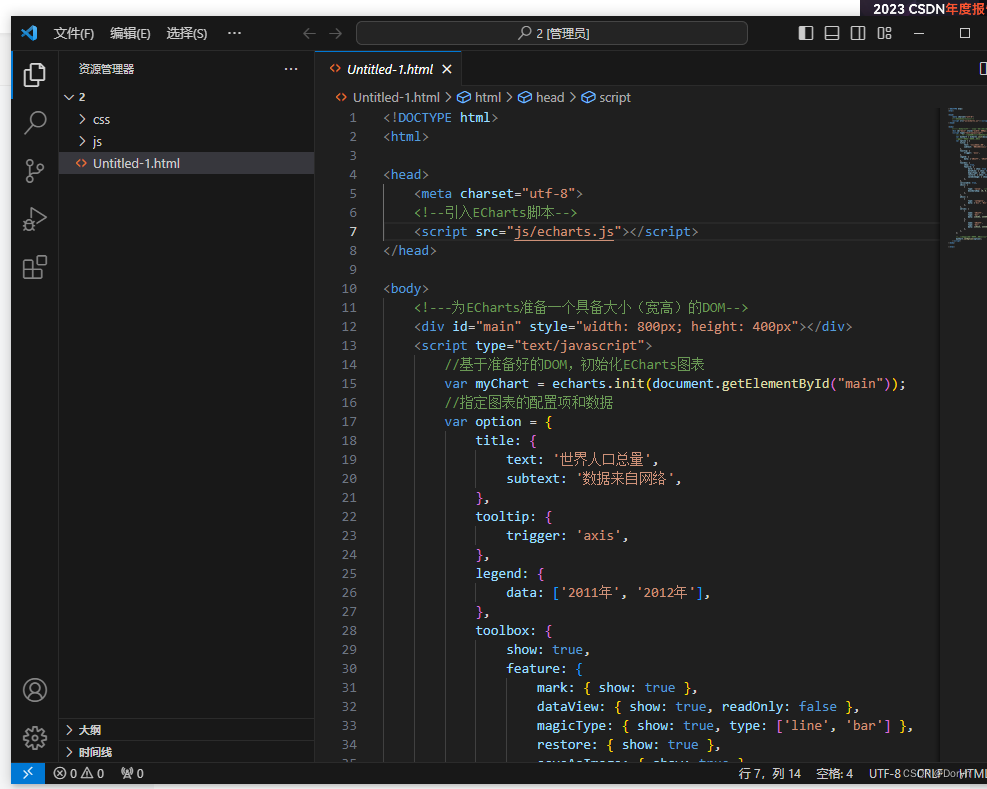Expand the 大纲 outline section
This screenshot has height=789, width=987.
[186, 730]
